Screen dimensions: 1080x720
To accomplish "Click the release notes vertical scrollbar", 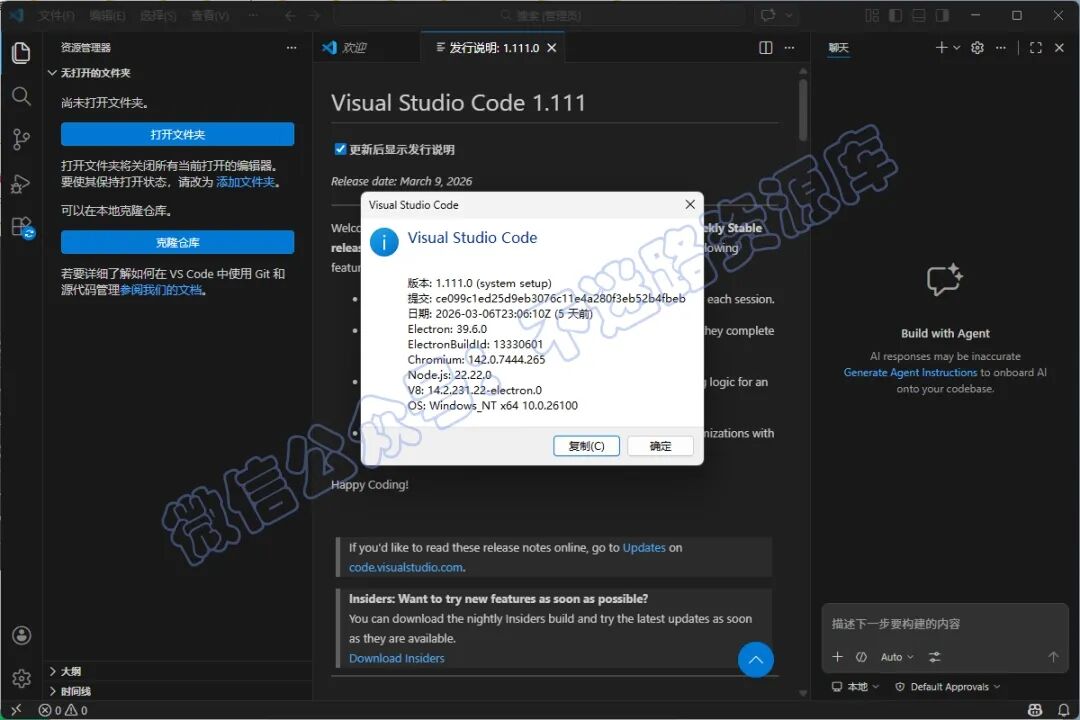I will tap(802, 110).
